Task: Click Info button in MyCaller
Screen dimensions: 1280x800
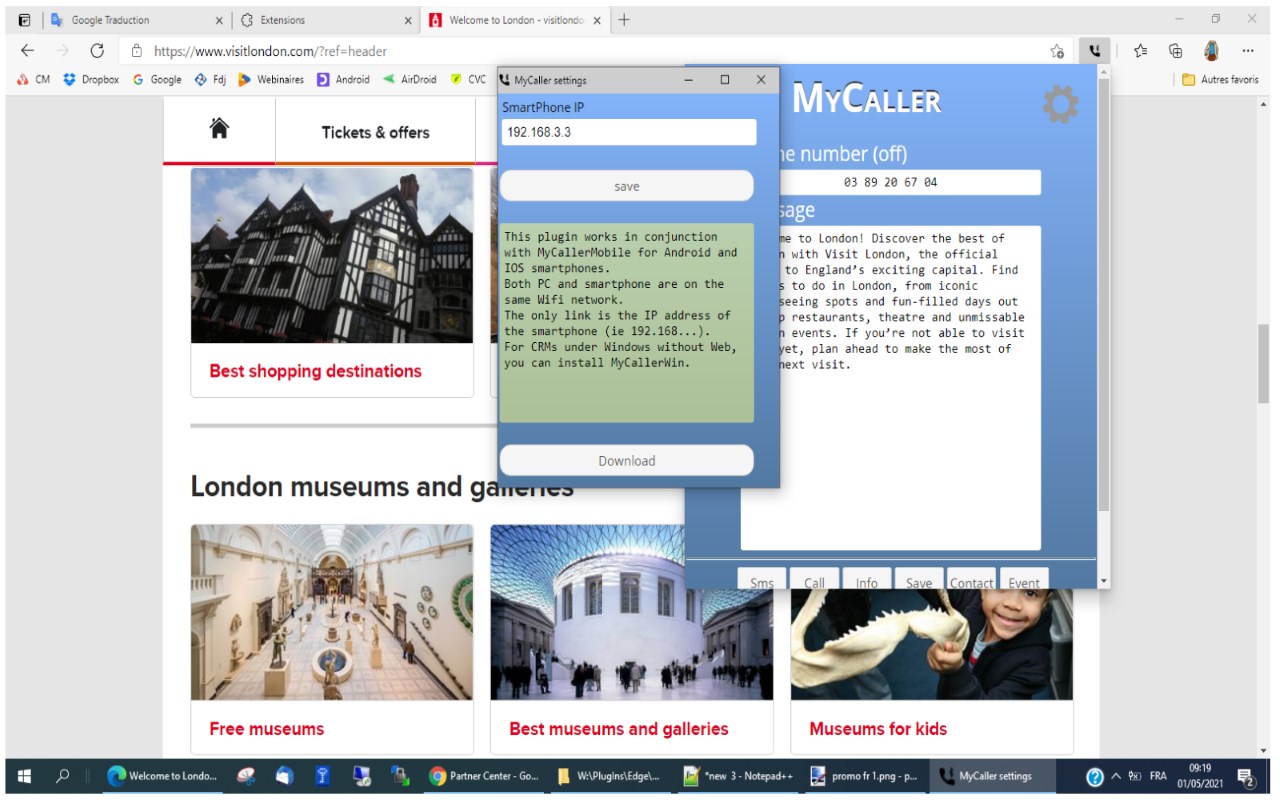Action: (x=867, y=580)
